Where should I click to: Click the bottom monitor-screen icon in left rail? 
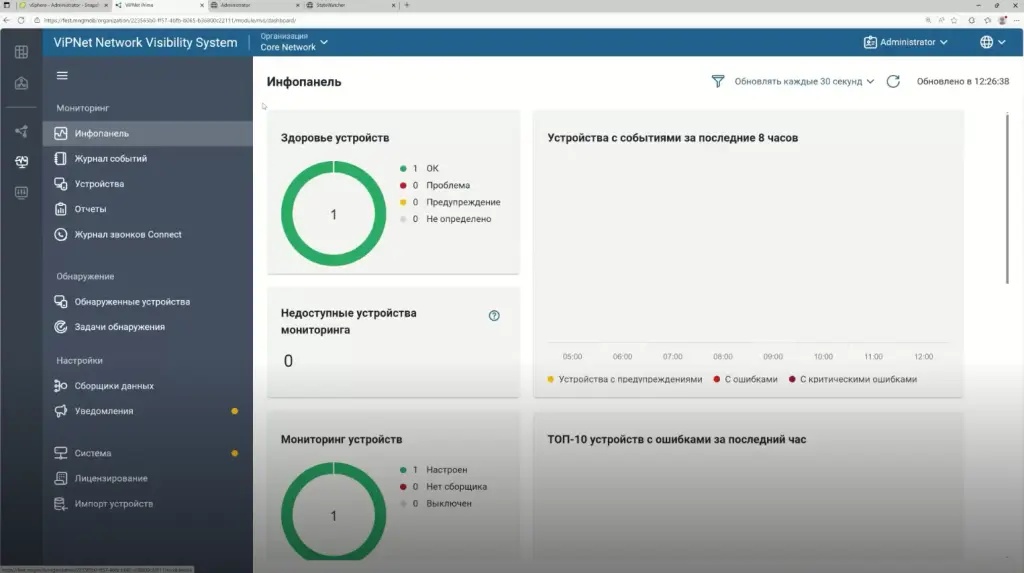(x=21, y=193)
